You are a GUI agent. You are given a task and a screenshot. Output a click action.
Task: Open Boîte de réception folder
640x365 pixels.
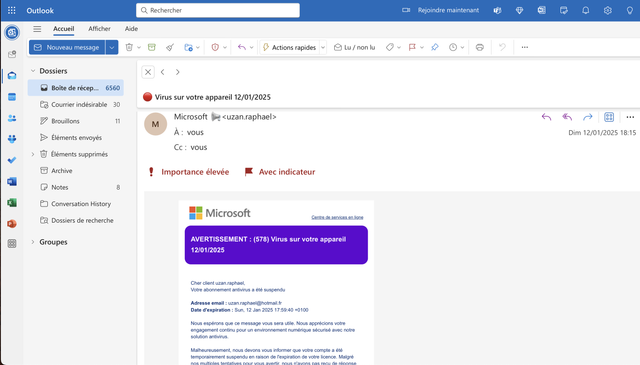tap(76, 88)
